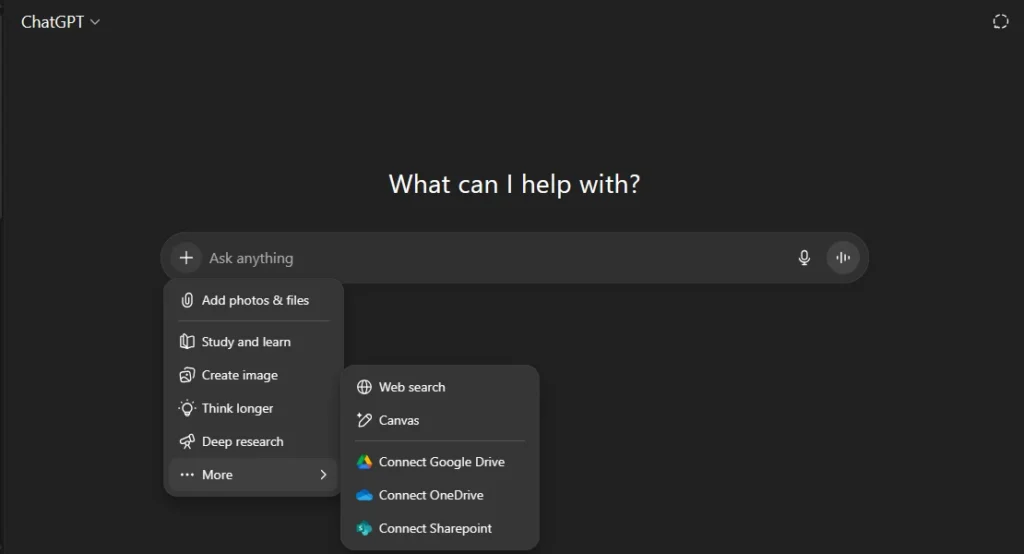Select Connect OneDrive
This screenshot has width=1024, height=554.
pyautogui.click(x=440, y=495)
